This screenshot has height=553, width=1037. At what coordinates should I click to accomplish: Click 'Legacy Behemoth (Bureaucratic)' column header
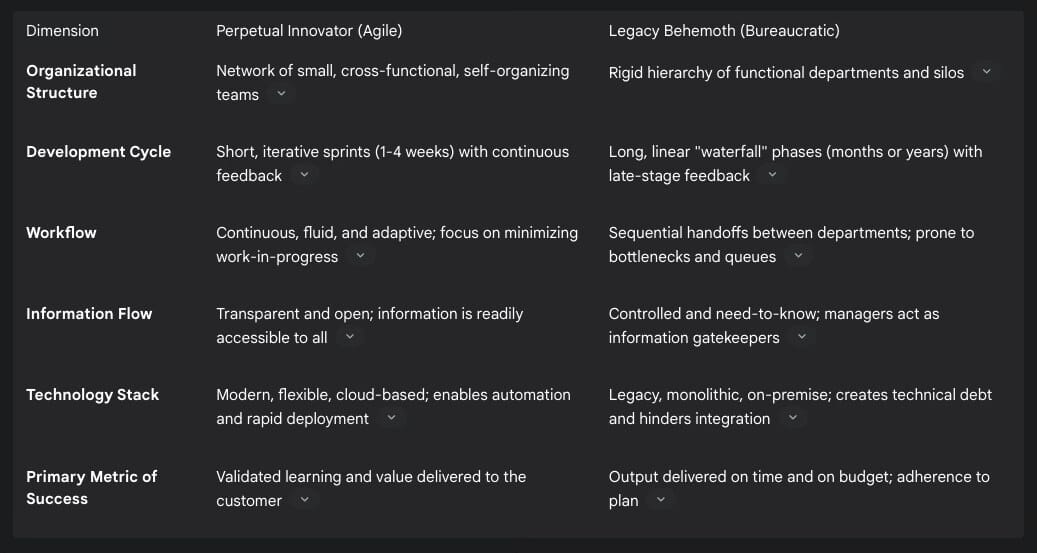coord(724,31)
